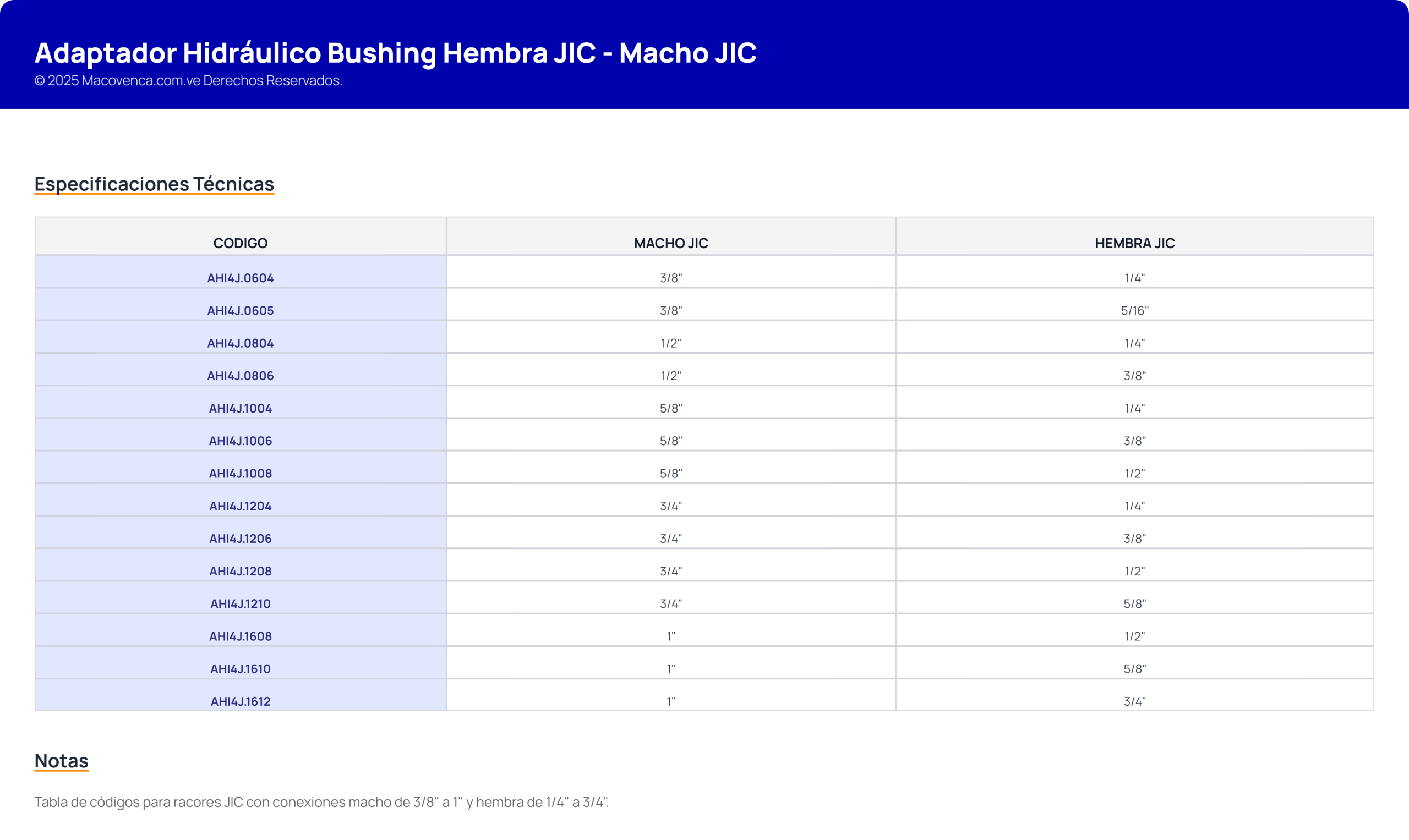Viewport: 1409px width, 840px height.
Task: Select the AHI4J.1612 code cell
Action: point(240,701)
